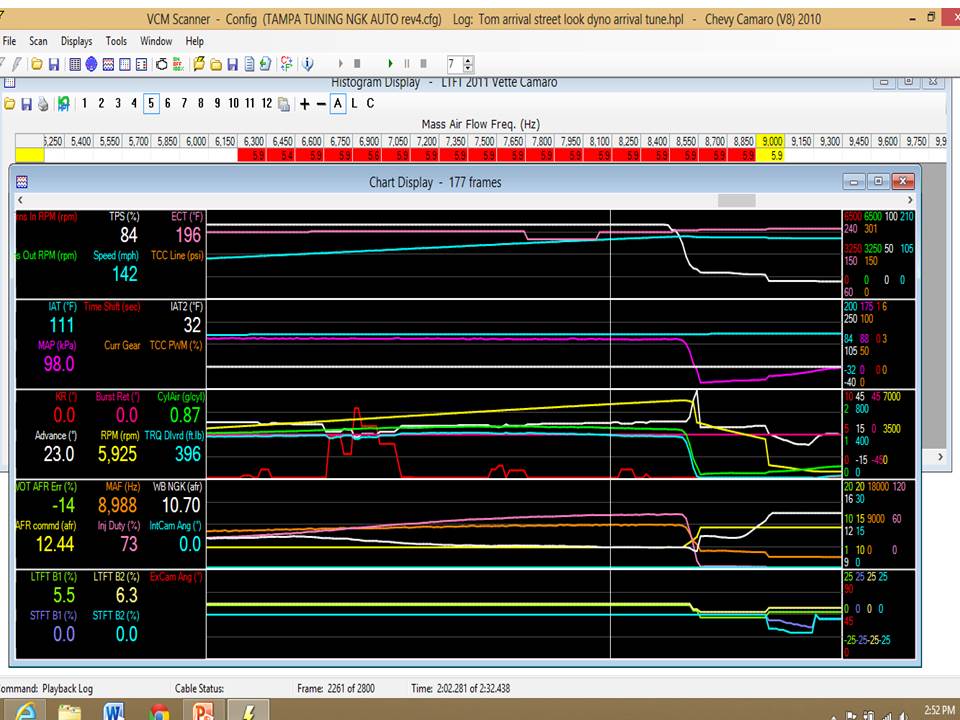The height and width of the screenshot is (720, 960).
Task: Toggle the A mode button in Histogram toolbar
Action: click(x=337, y=103)
